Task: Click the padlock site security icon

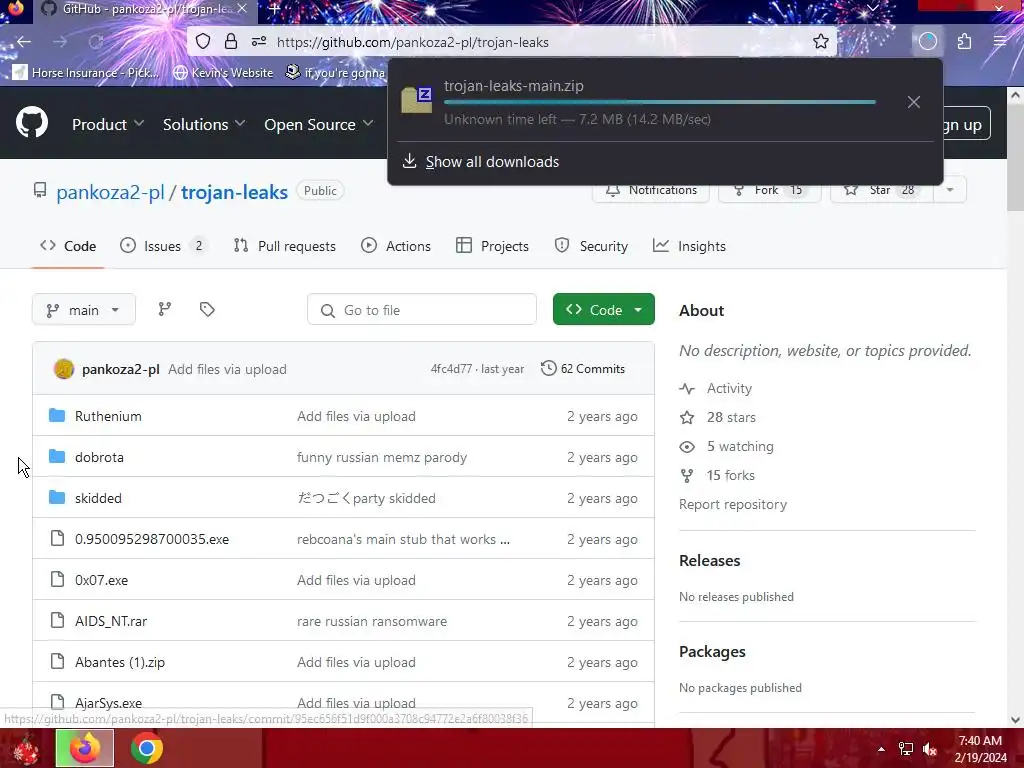Action: 231,42
